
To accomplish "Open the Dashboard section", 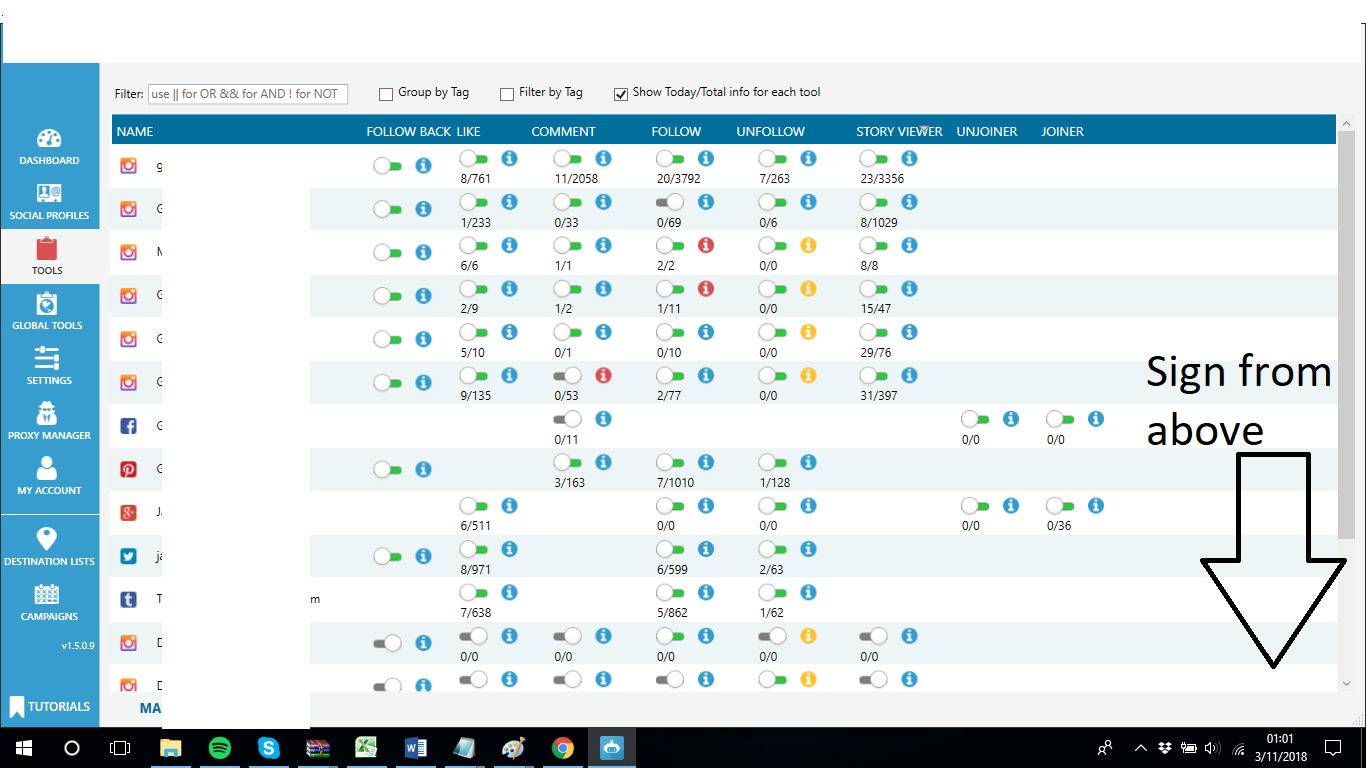I will (x=49, y=147).
